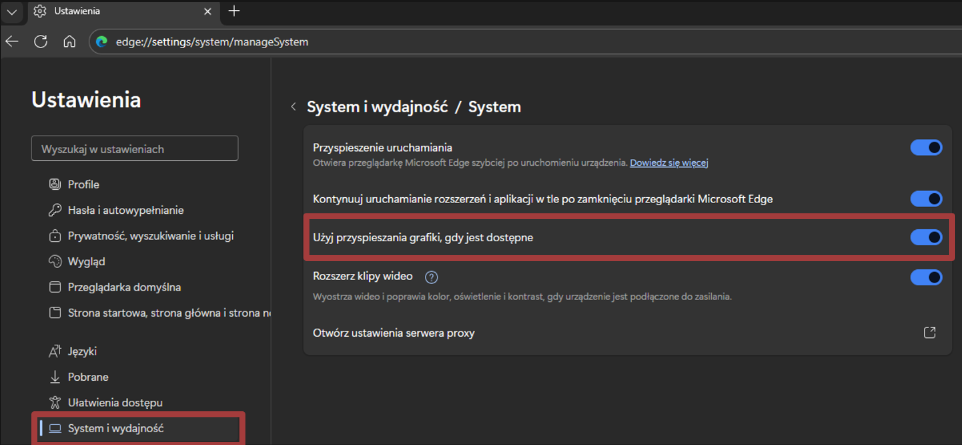Click the download arrow icon for Pobrane
Screen dimensions: 962x445
pyautogui.click(x=55, y=377)
